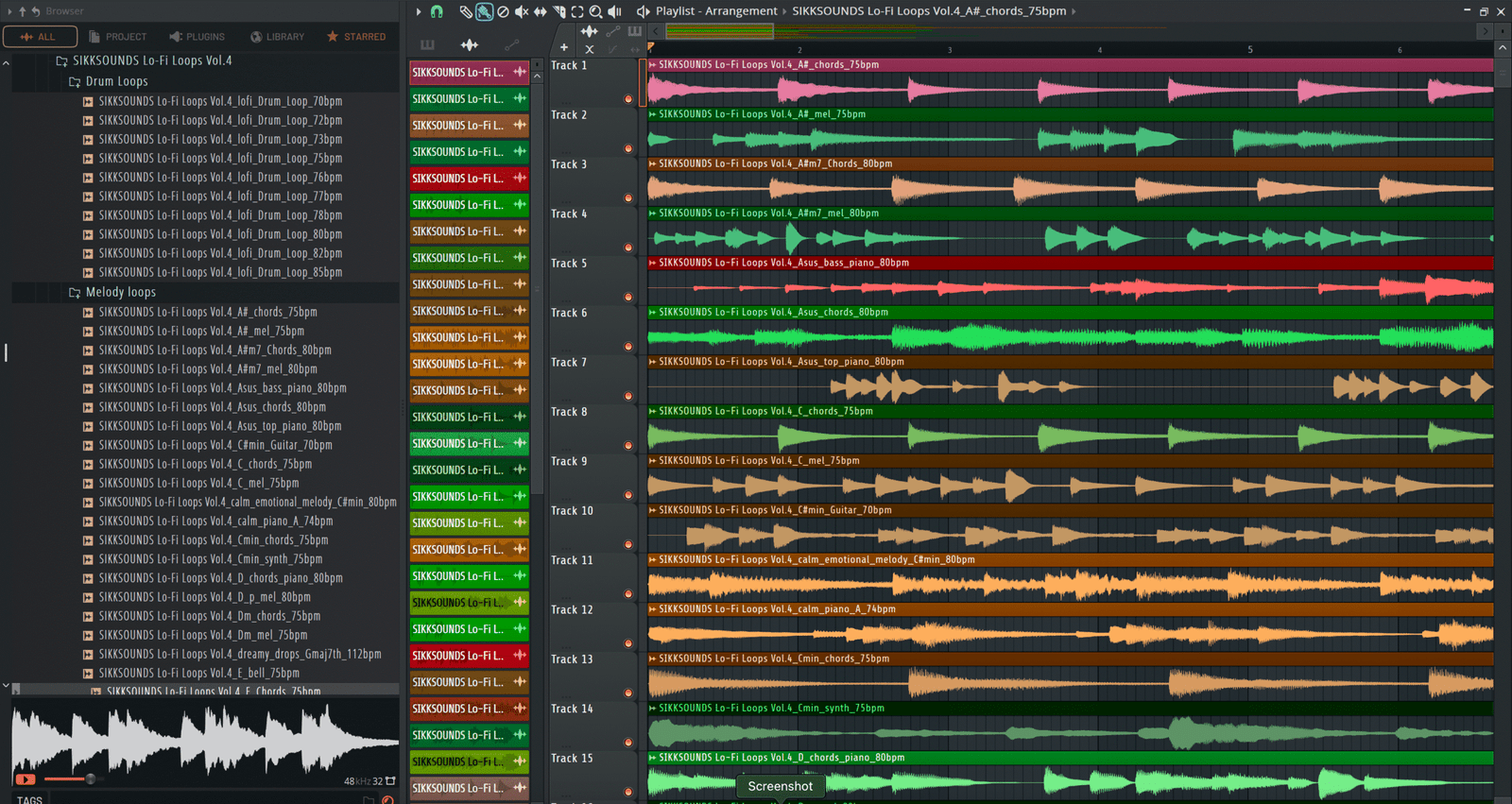Select the Delete tool in playlist toolbar
1512x804 pixels.
503,11
